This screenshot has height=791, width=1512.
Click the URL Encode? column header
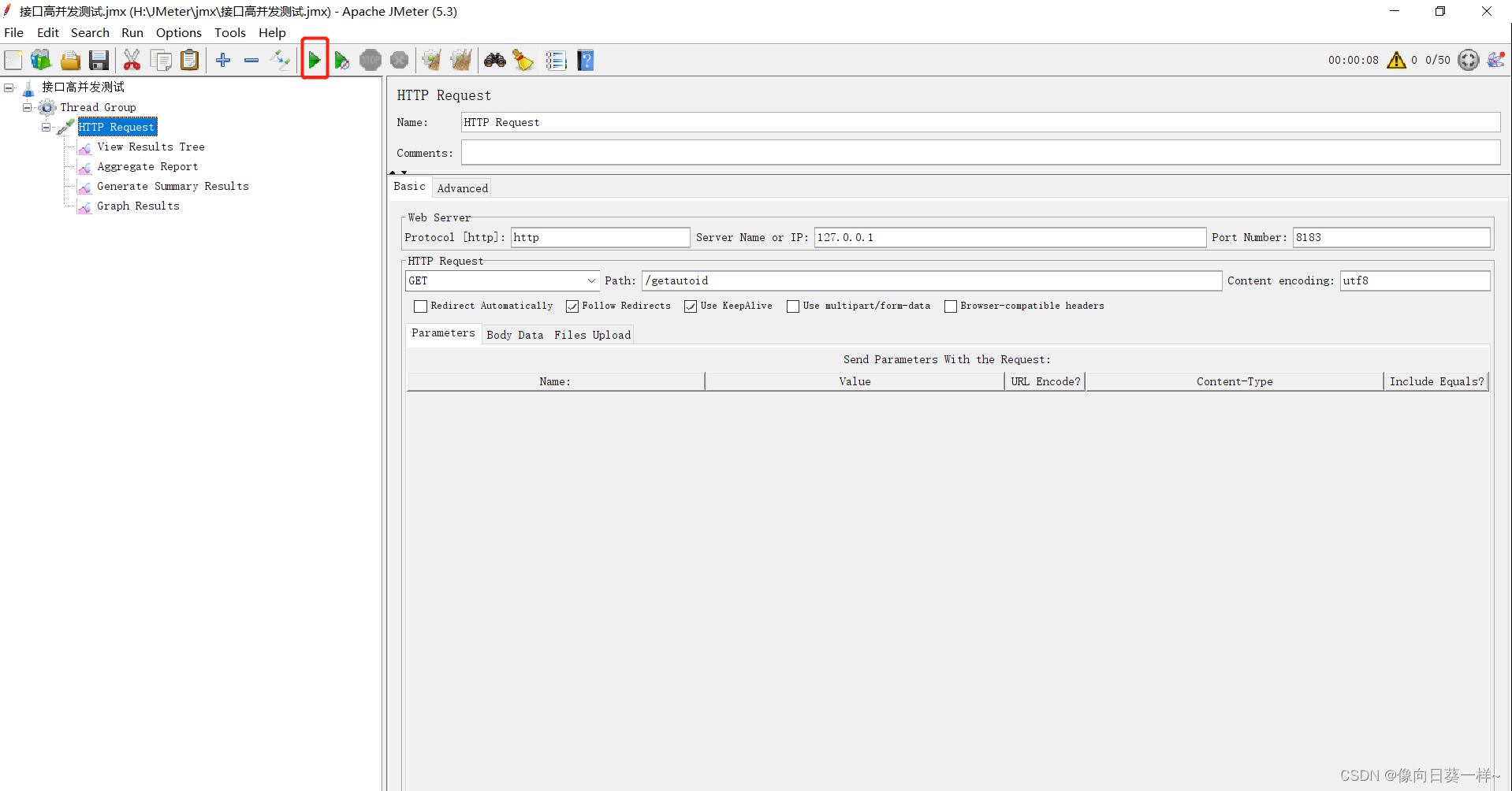[1045, 381]
